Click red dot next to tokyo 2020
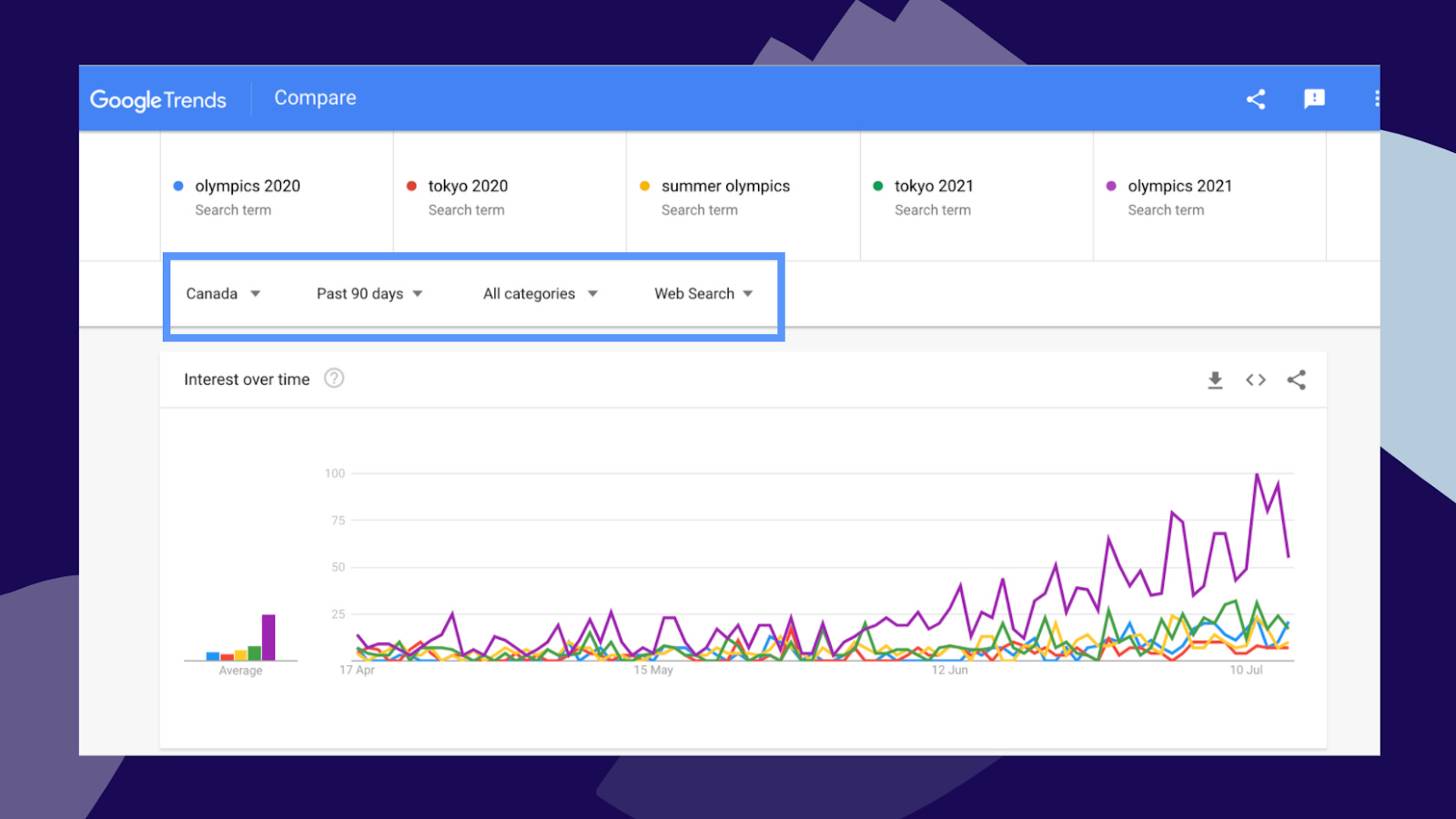 point(411,186)
